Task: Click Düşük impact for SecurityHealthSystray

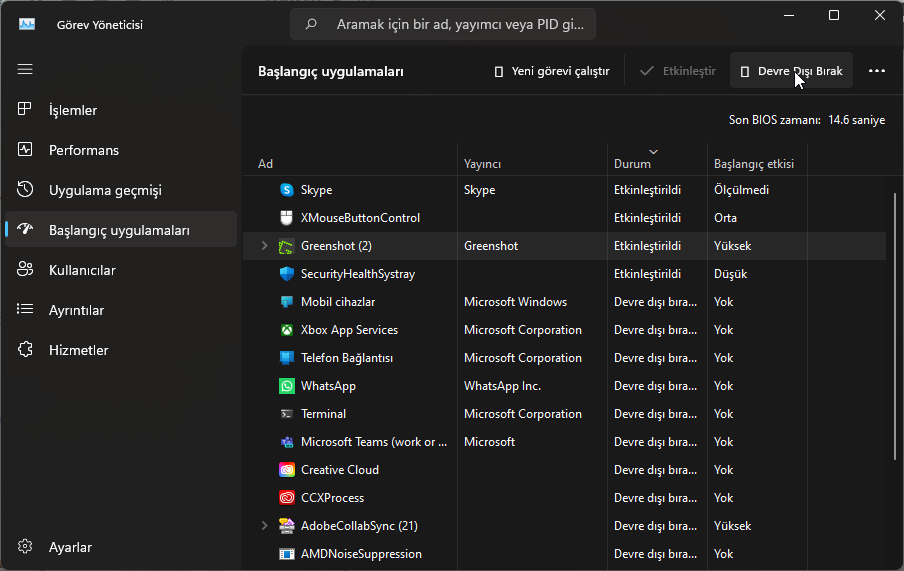Action: pyautogui.click(x=730, y=273)
